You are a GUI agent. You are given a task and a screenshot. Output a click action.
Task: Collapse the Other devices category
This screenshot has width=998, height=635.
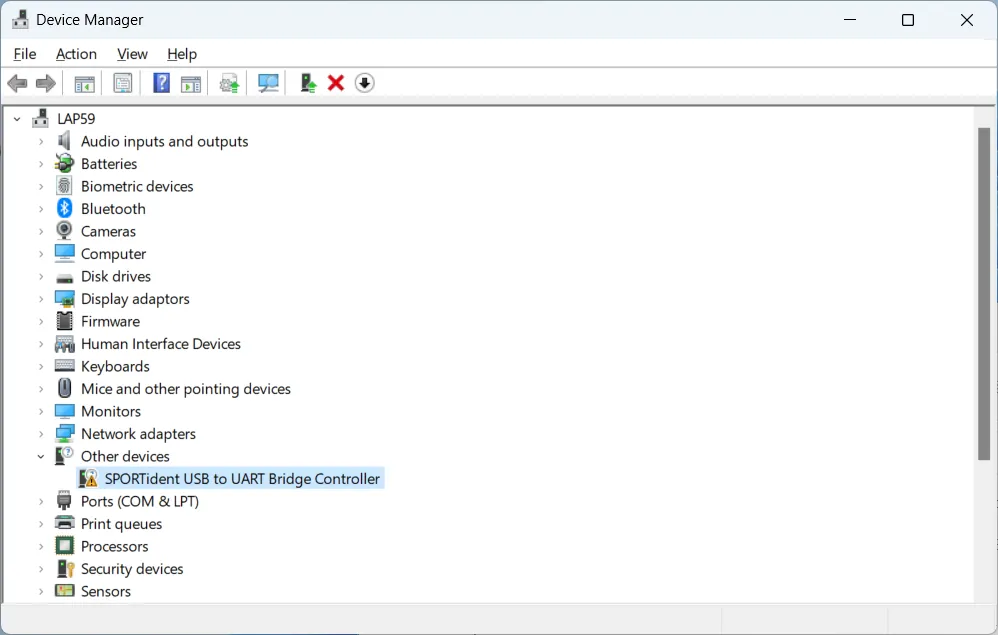coord(41,456)
